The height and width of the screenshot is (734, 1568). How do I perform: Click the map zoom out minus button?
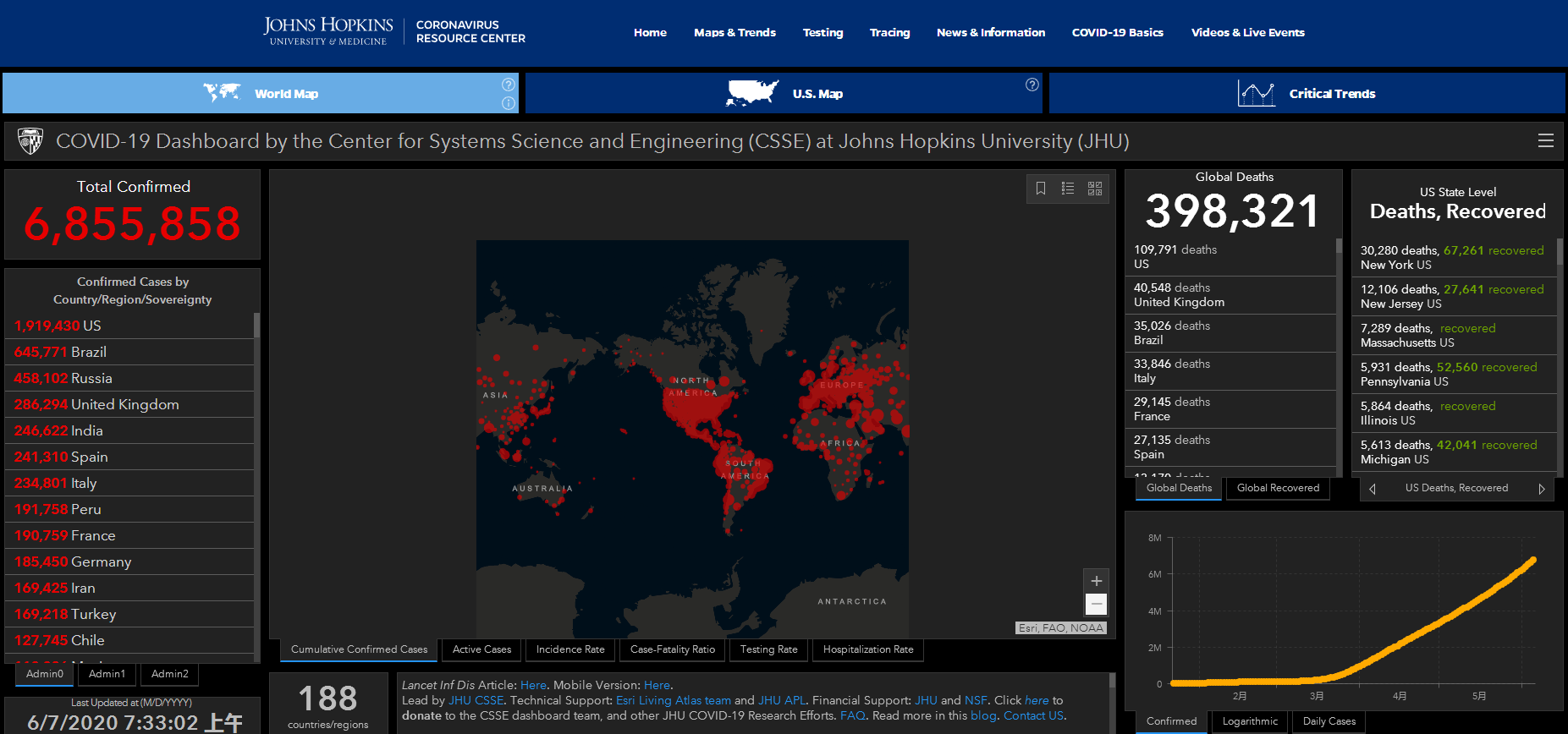[1097, 604]
